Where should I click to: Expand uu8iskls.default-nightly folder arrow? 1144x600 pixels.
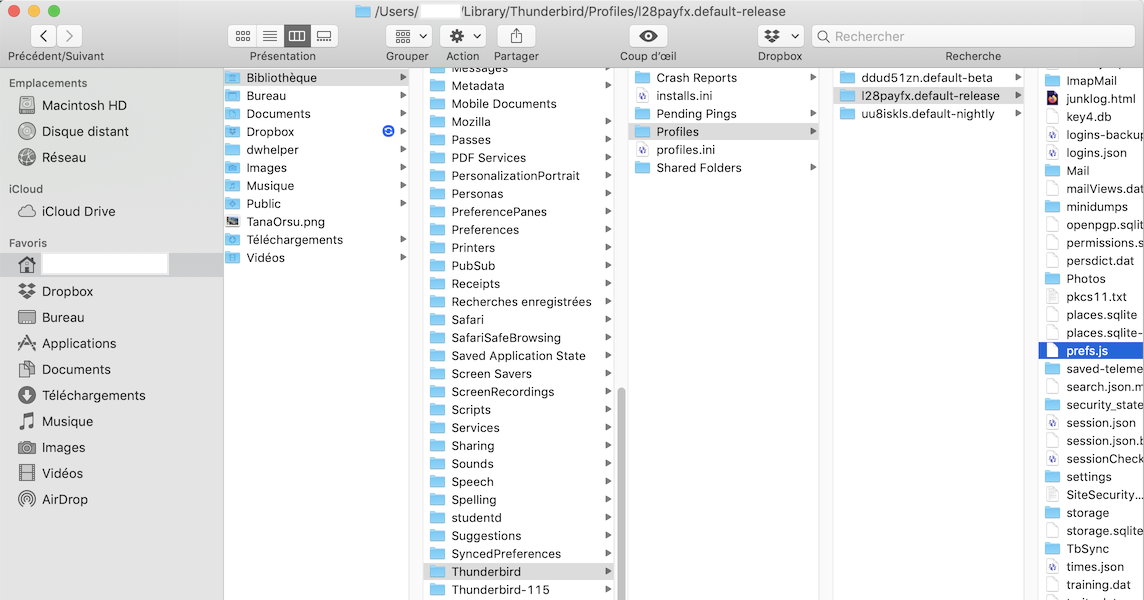pos(1018,114)
